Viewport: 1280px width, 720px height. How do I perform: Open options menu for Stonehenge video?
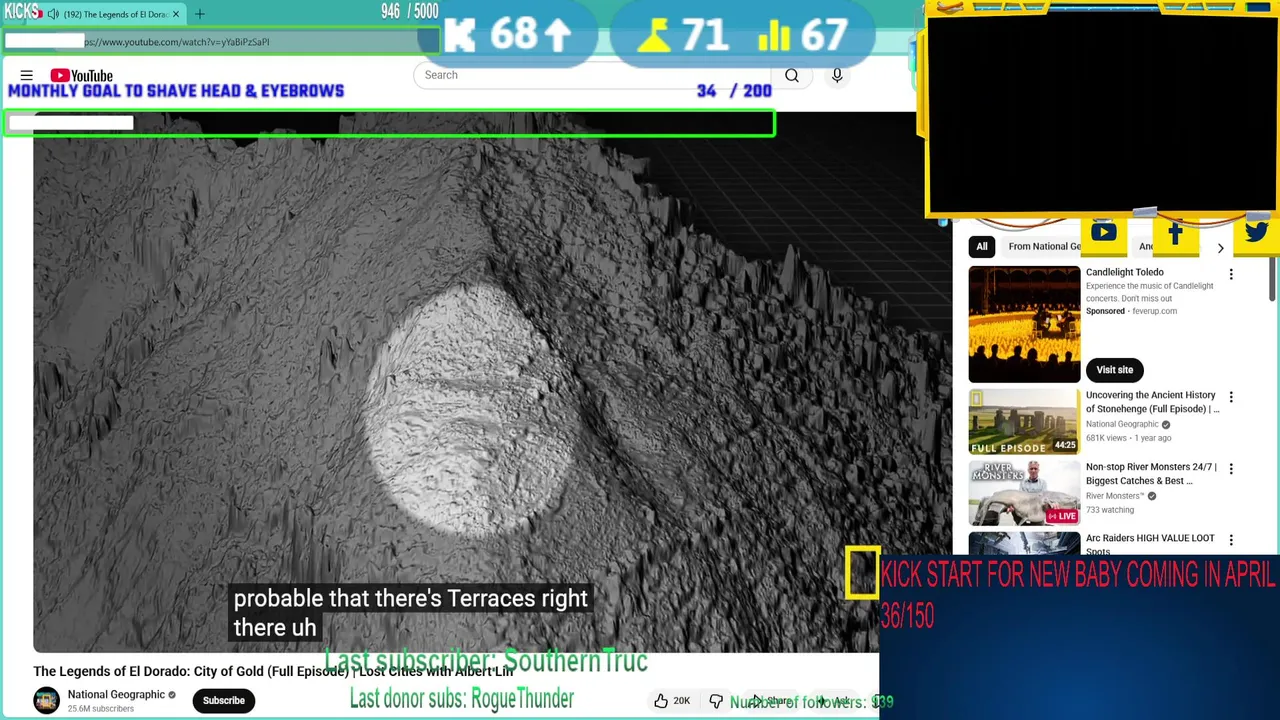pos(1231,397)
